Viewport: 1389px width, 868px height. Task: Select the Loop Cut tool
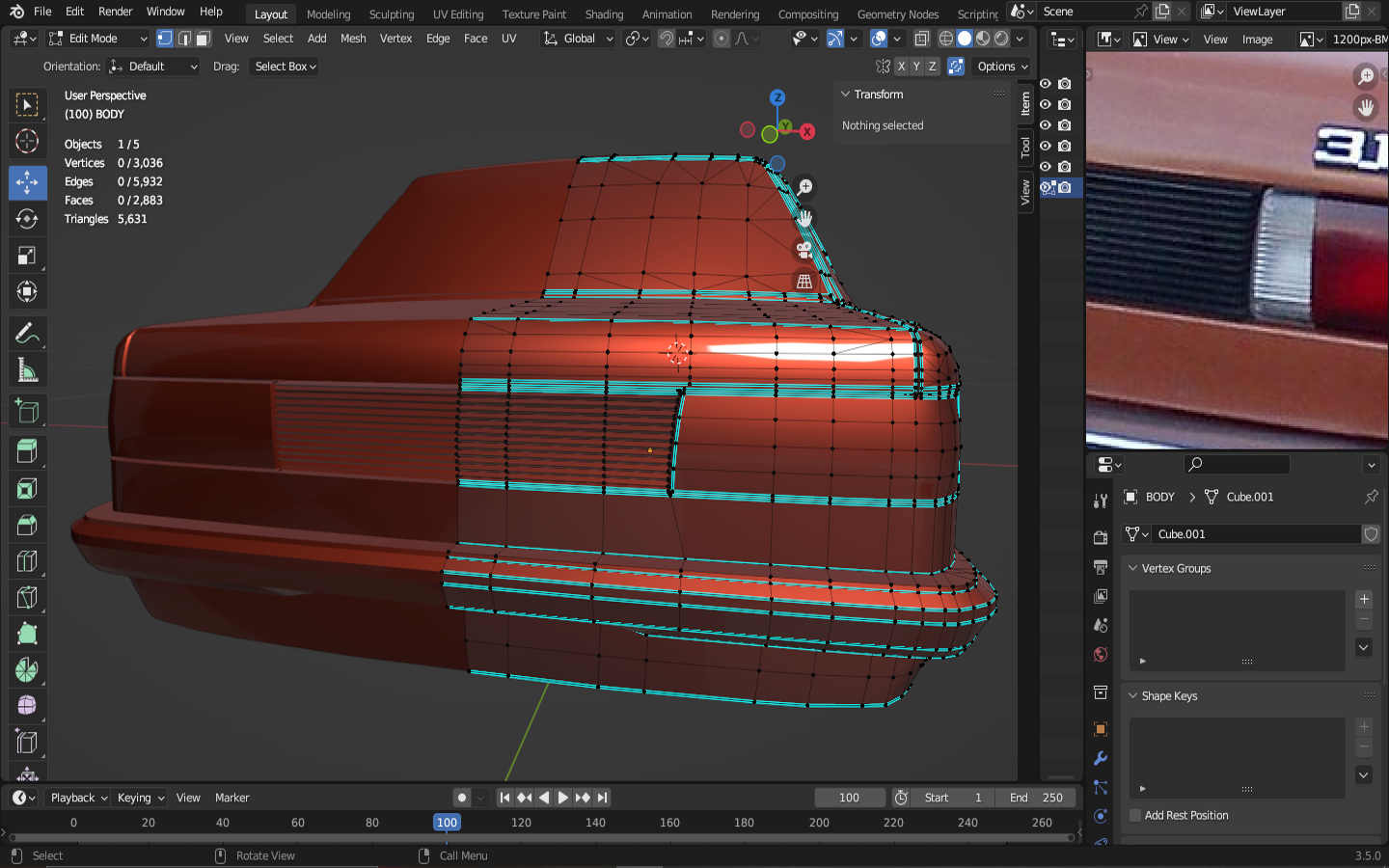point(27,561)
